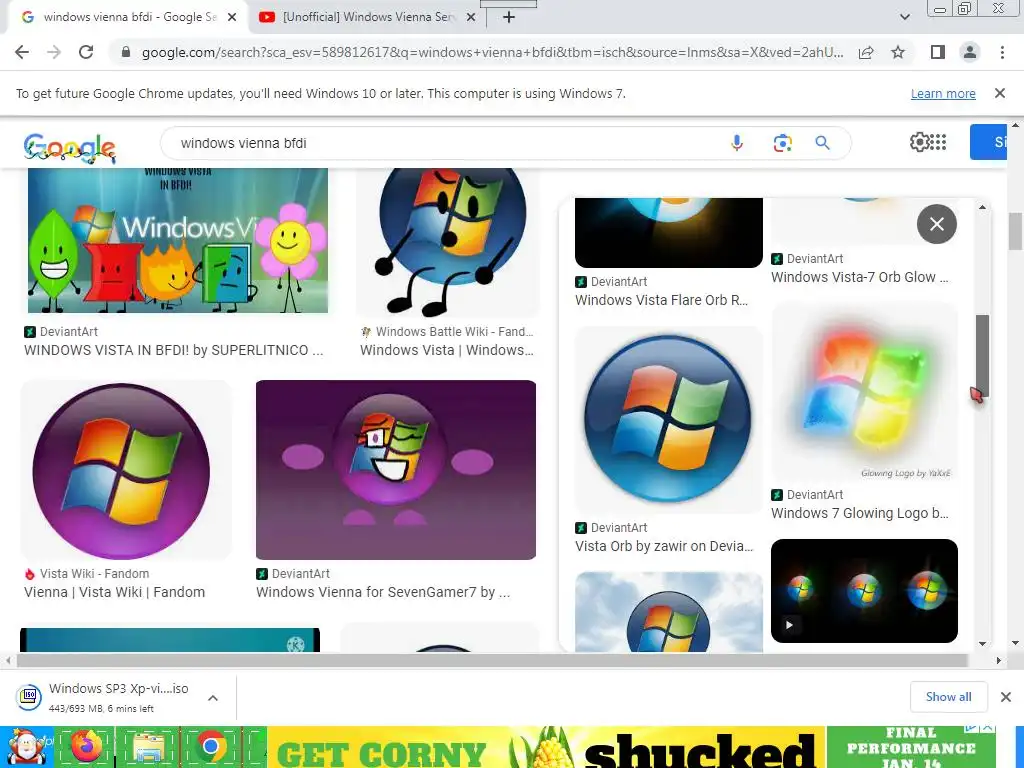Click Learn more link

click(943, 93)
